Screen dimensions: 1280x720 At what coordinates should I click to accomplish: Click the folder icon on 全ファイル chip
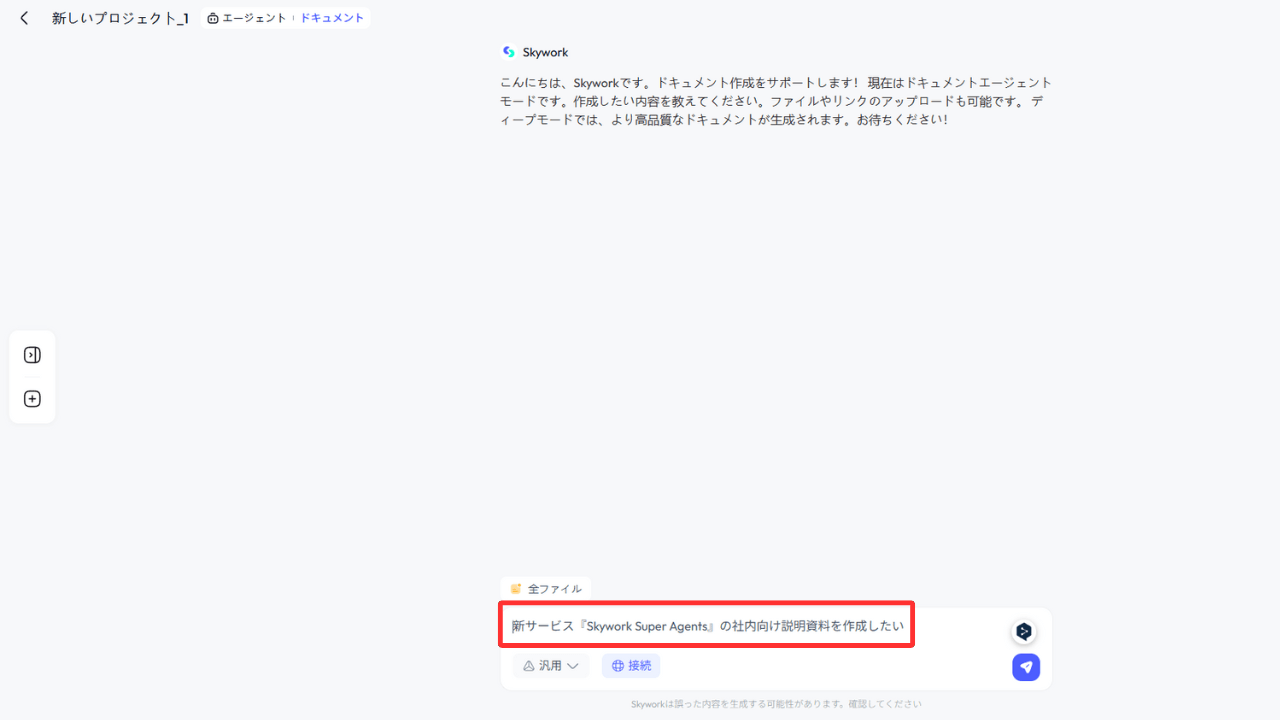516,589
